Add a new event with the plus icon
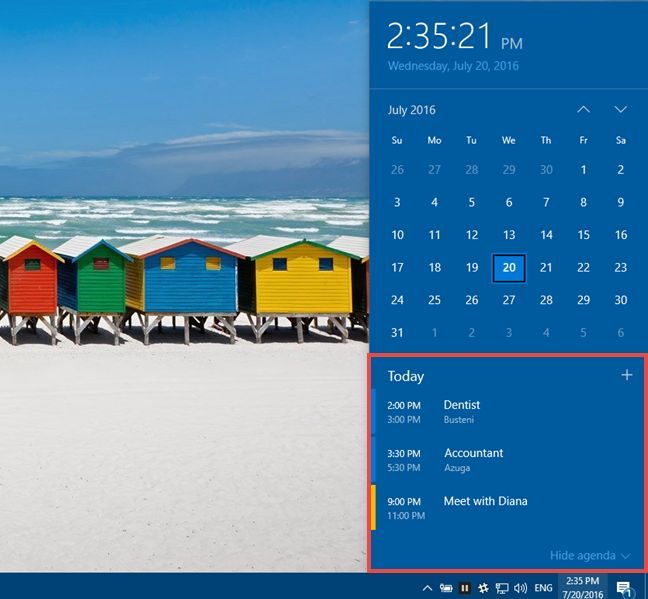The width and height of the screenshot is (648, 599). [x=627, y=375]
